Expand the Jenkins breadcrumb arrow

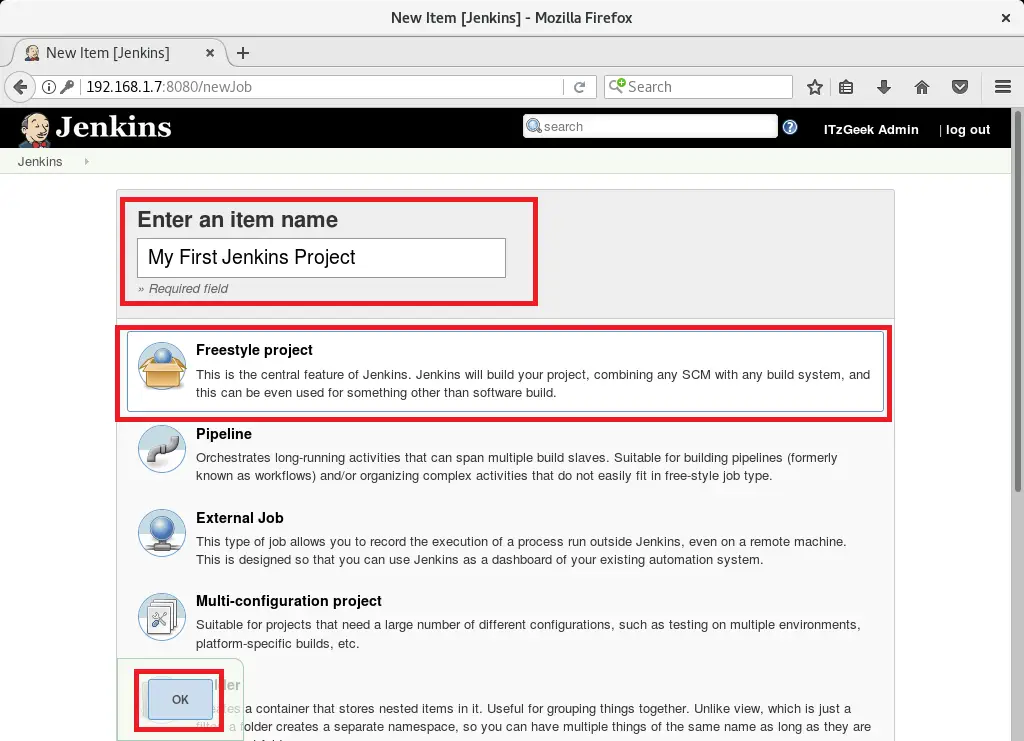[86, 161]
